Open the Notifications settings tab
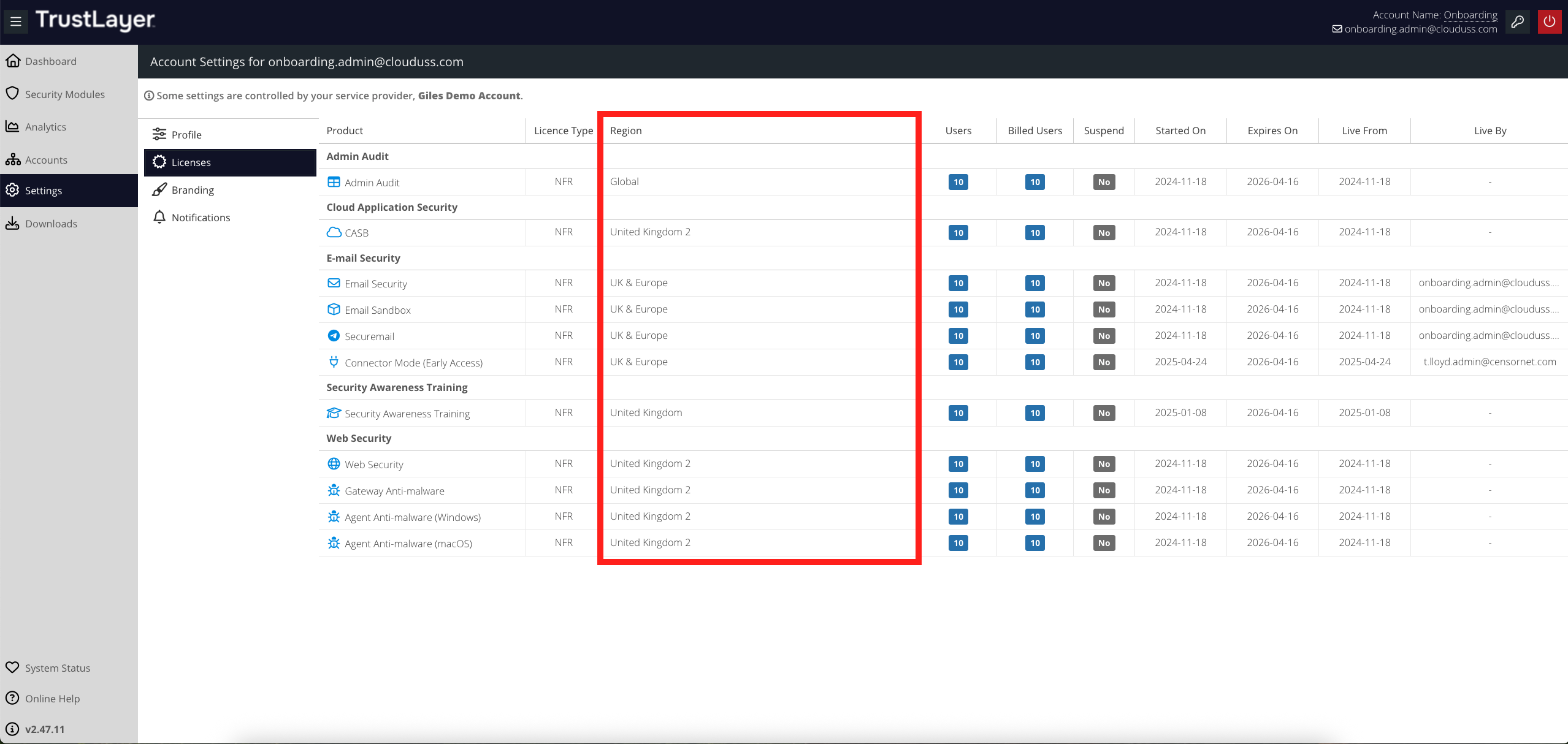 pyautogui.click(x=231, y=218)
